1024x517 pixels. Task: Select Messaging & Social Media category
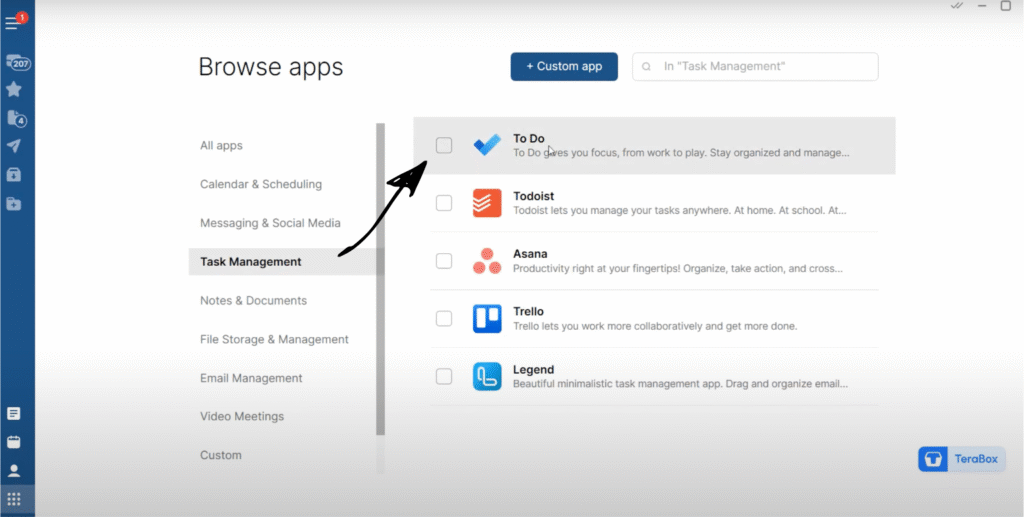click(270, 223)
